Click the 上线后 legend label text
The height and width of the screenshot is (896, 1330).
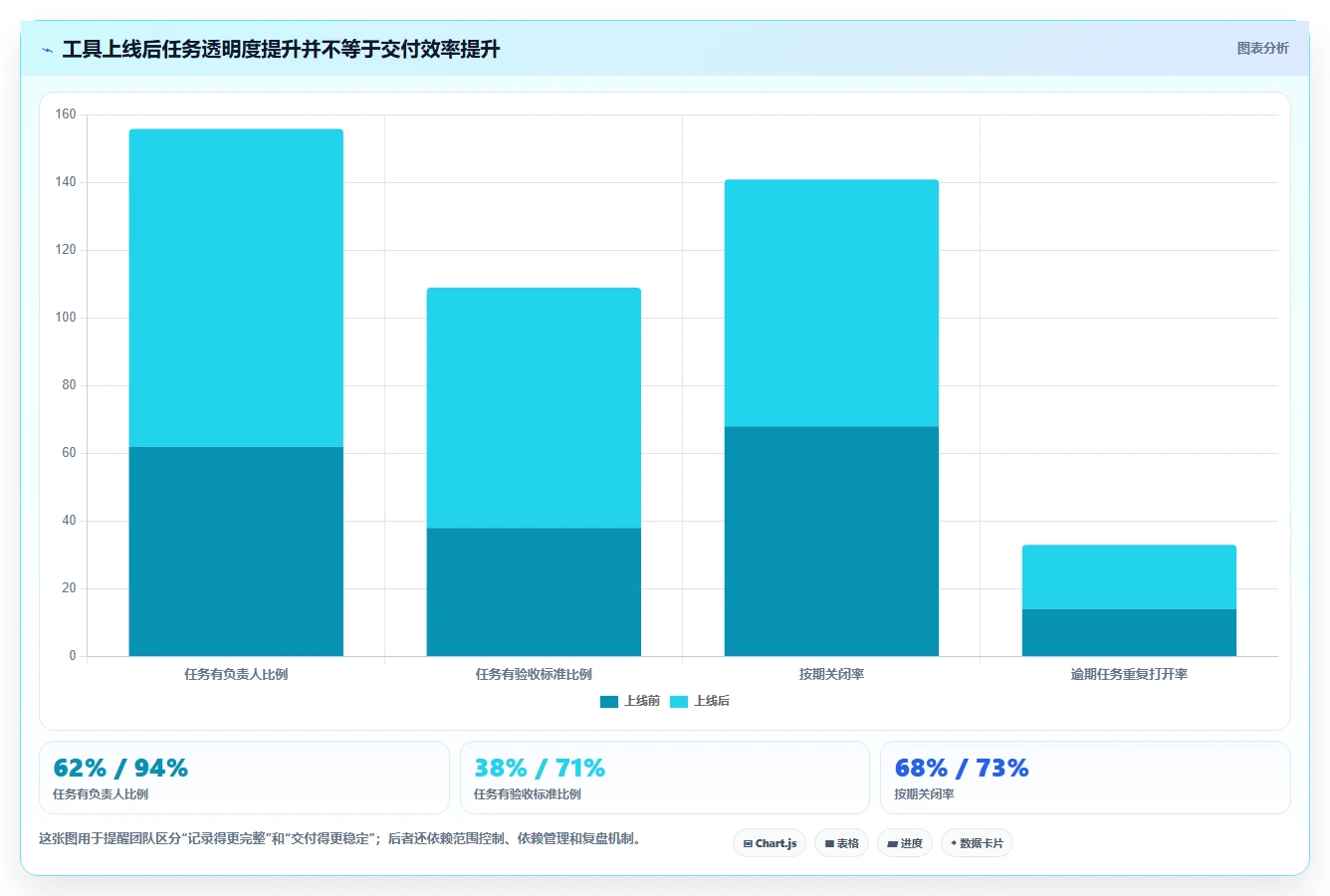coord(712,701)
